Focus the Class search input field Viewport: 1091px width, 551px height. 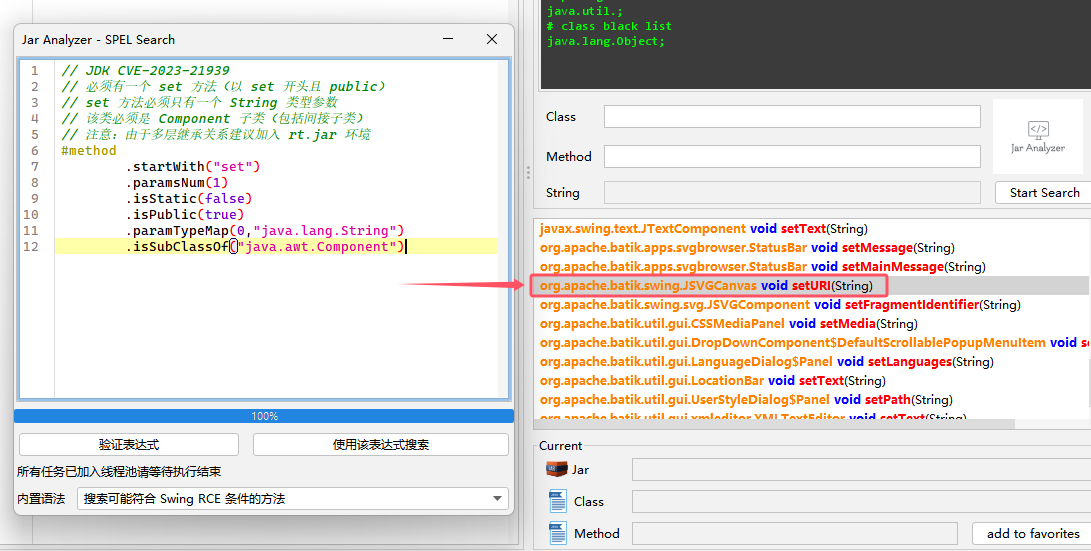click(792, 117)
